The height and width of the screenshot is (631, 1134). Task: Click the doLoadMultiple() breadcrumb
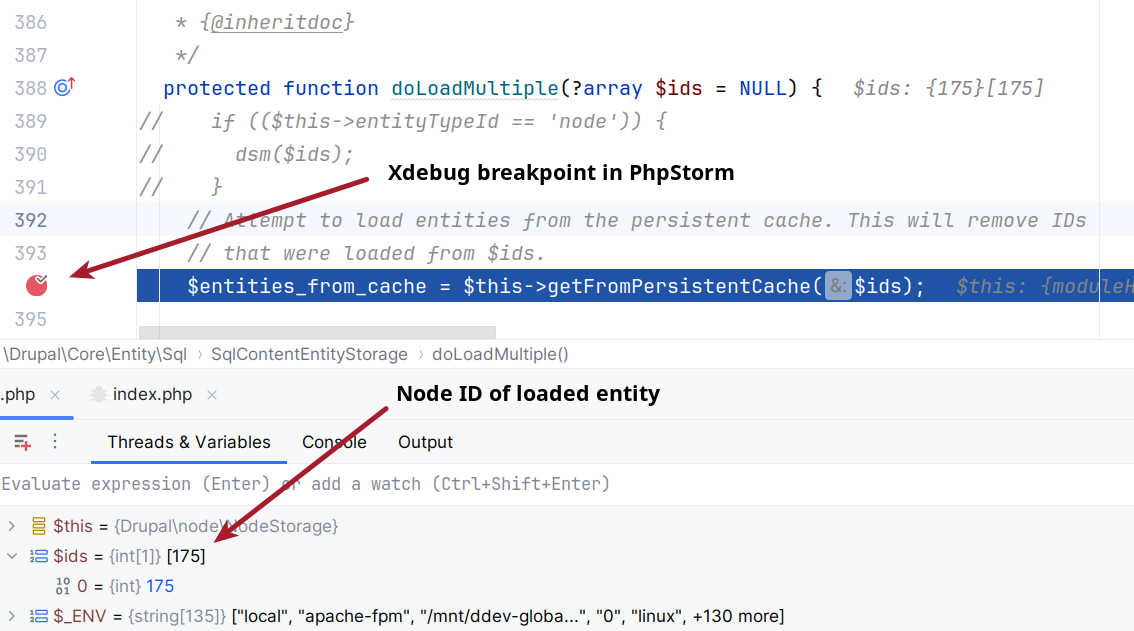[x=500, y=355]
